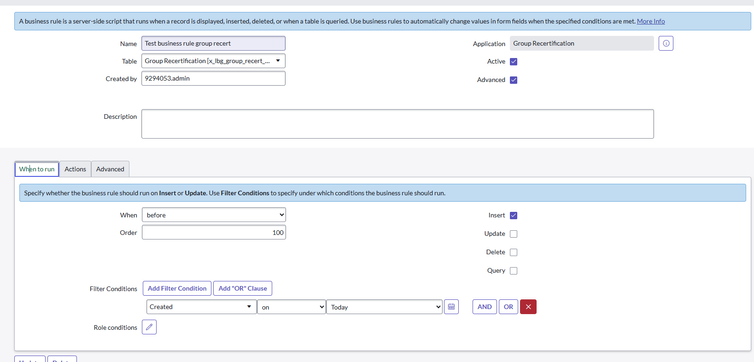The height and width of the screenshot is (362, 754).
Task: Uncheck the Insert checkbox
Action: [x=513, y=215]
